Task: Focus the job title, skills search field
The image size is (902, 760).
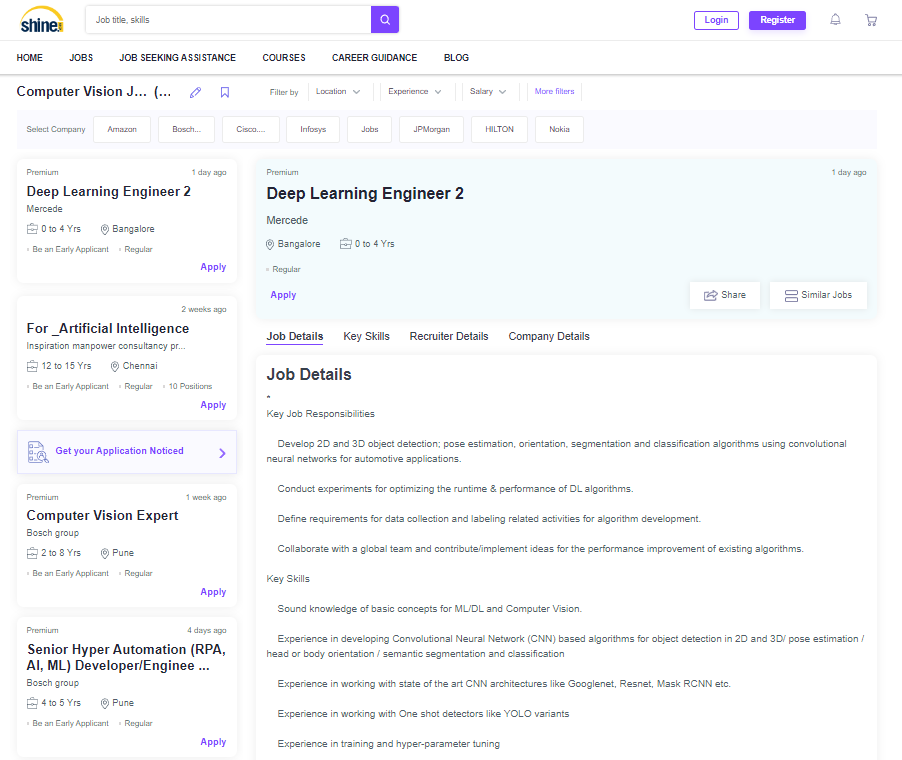Action: pyautogui.click(x=228, y=20)
